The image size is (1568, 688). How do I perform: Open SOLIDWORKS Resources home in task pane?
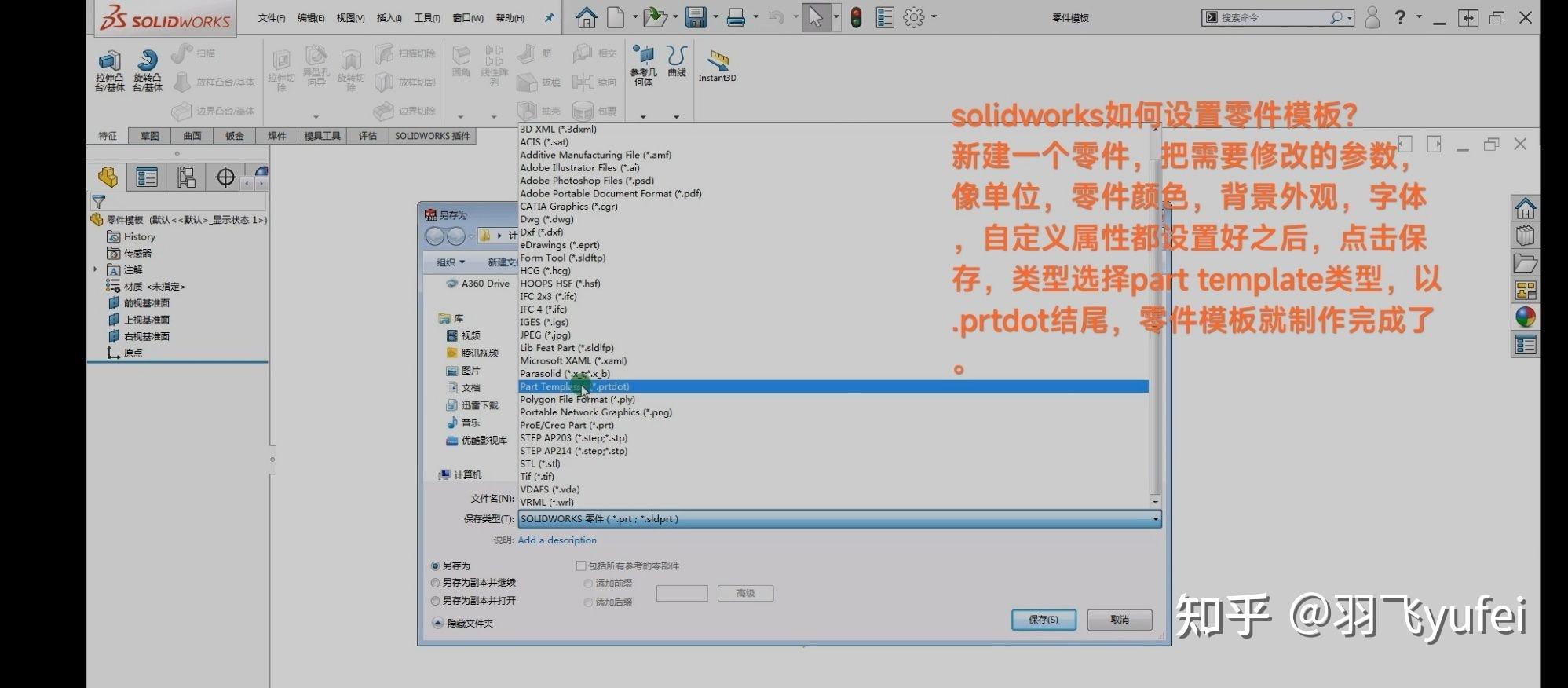1525,208
